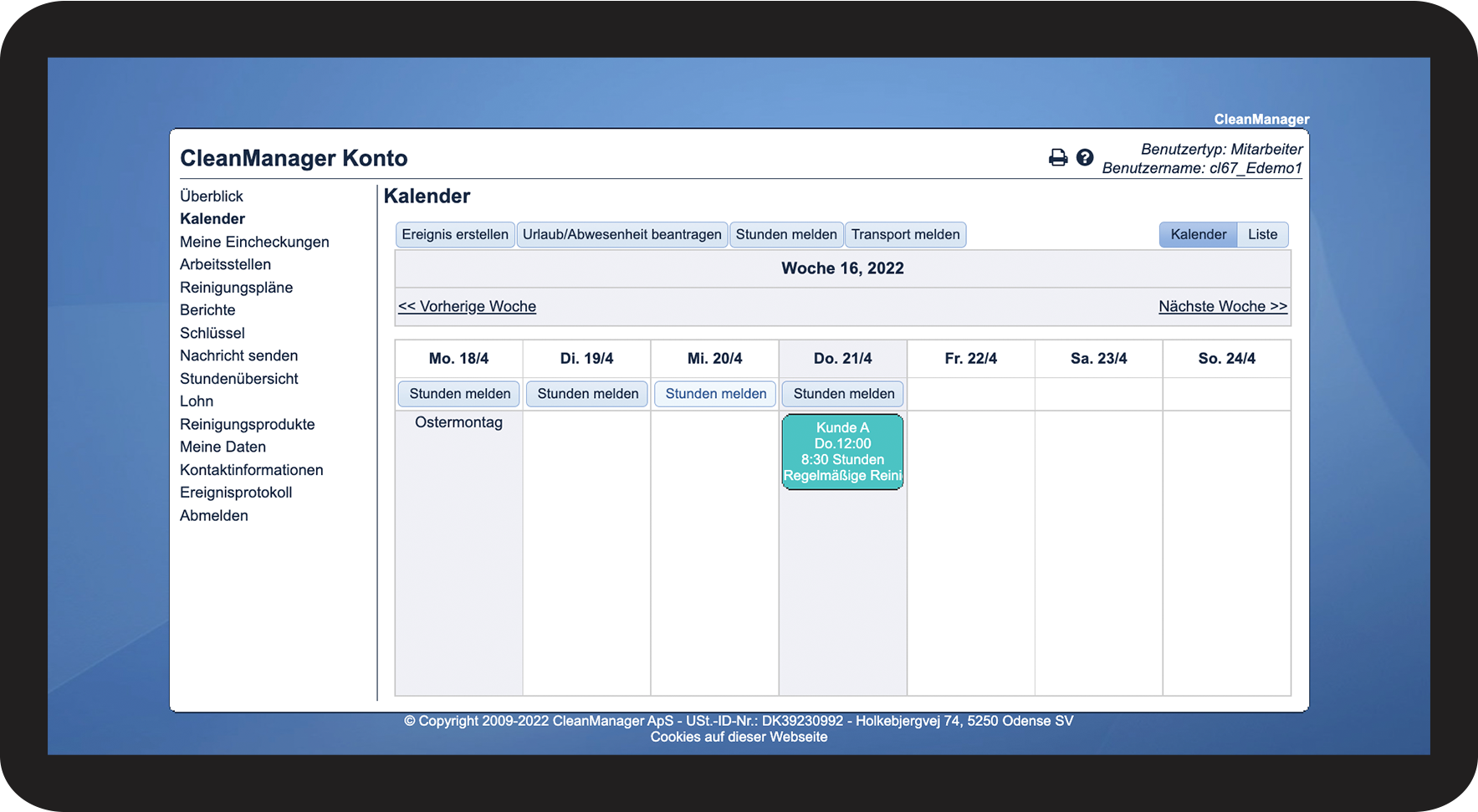Viewport: 1478px width, 812px height.
Task: Request leave via Urlaub/Abwesenheit beantragen
Action: point(621,234)
